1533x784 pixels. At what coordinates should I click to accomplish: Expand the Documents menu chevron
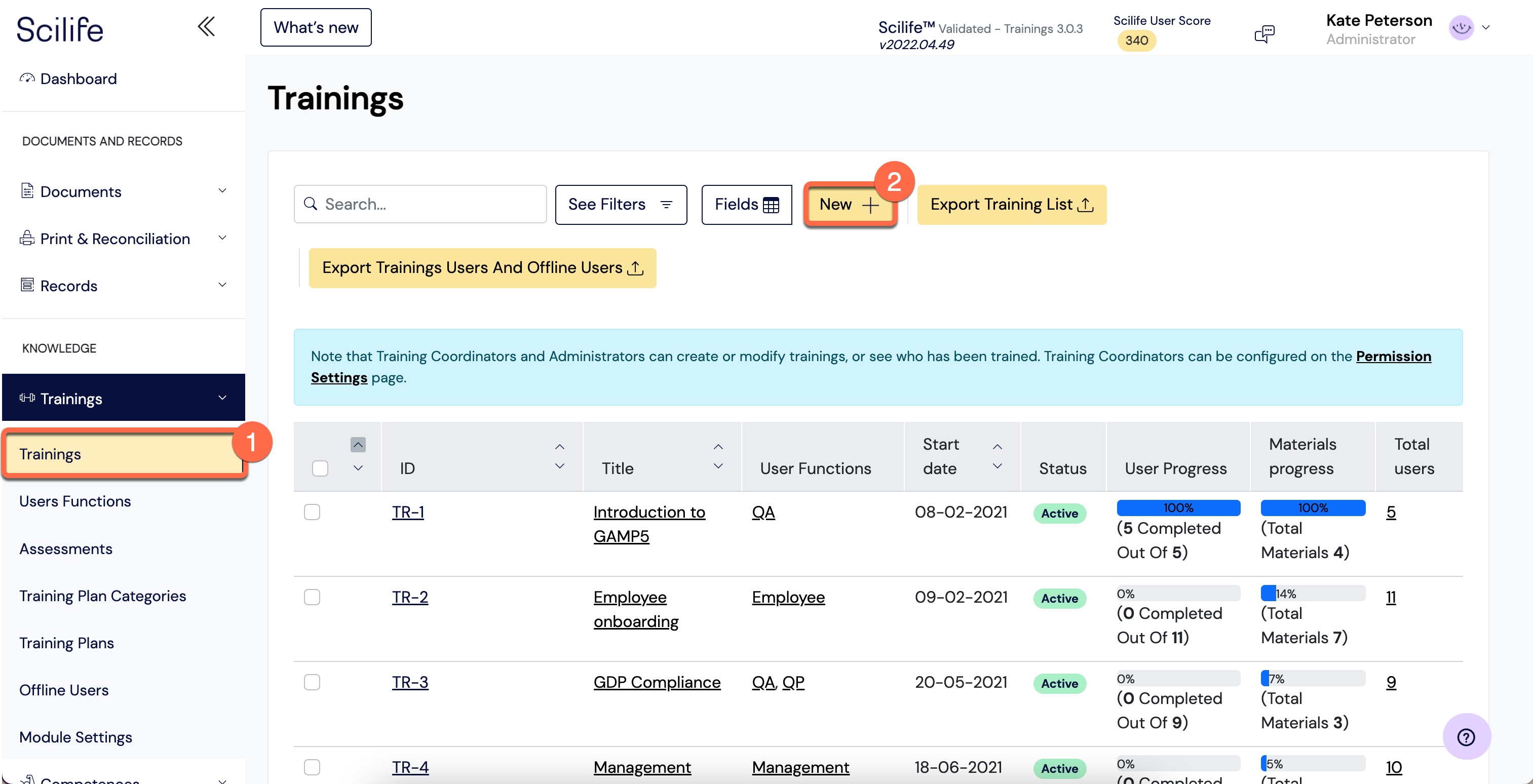(x=222, y=191)
